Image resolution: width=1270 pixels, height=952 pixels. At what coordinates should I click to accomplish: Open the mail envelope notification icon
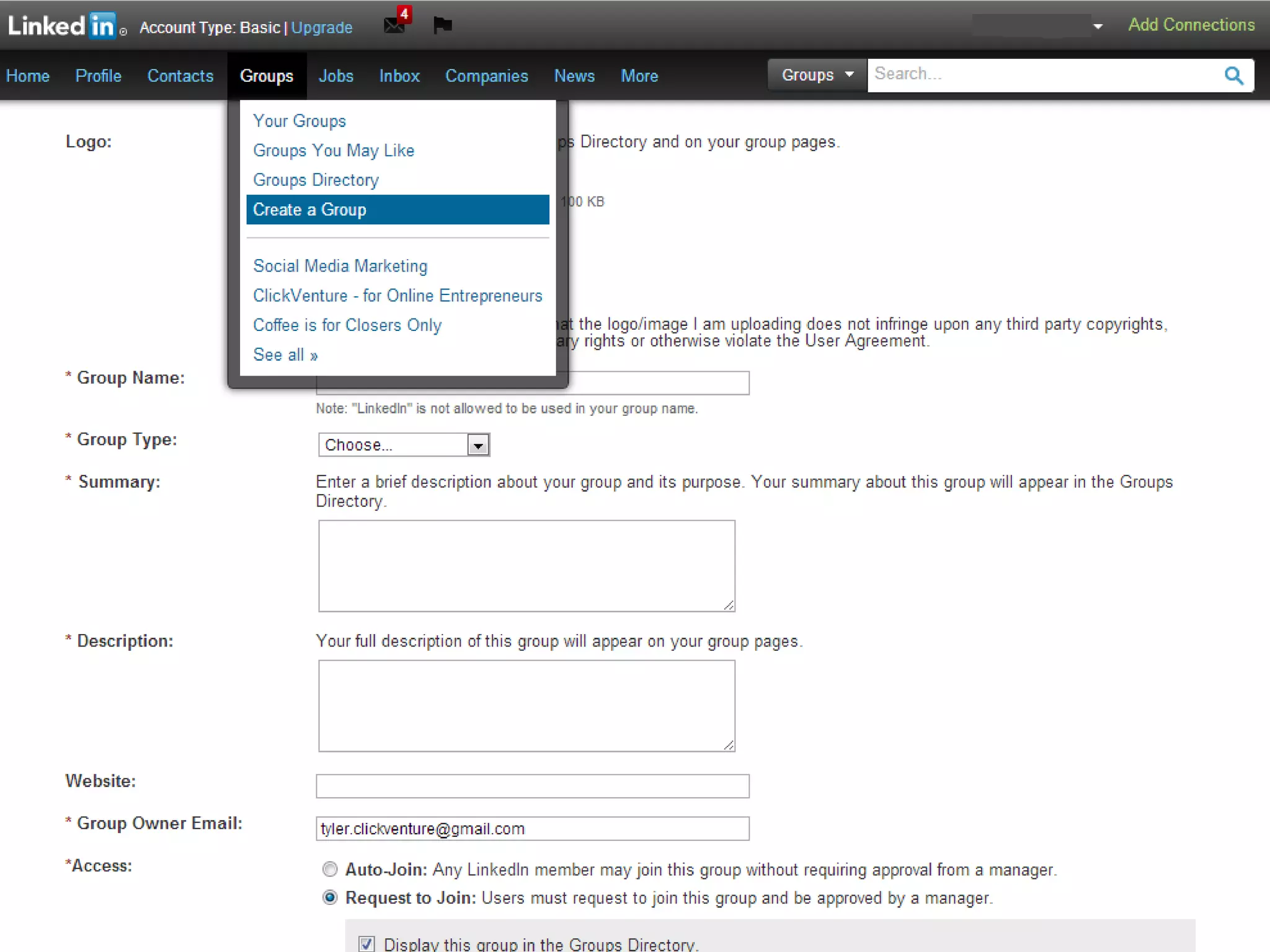click(394, 25)
